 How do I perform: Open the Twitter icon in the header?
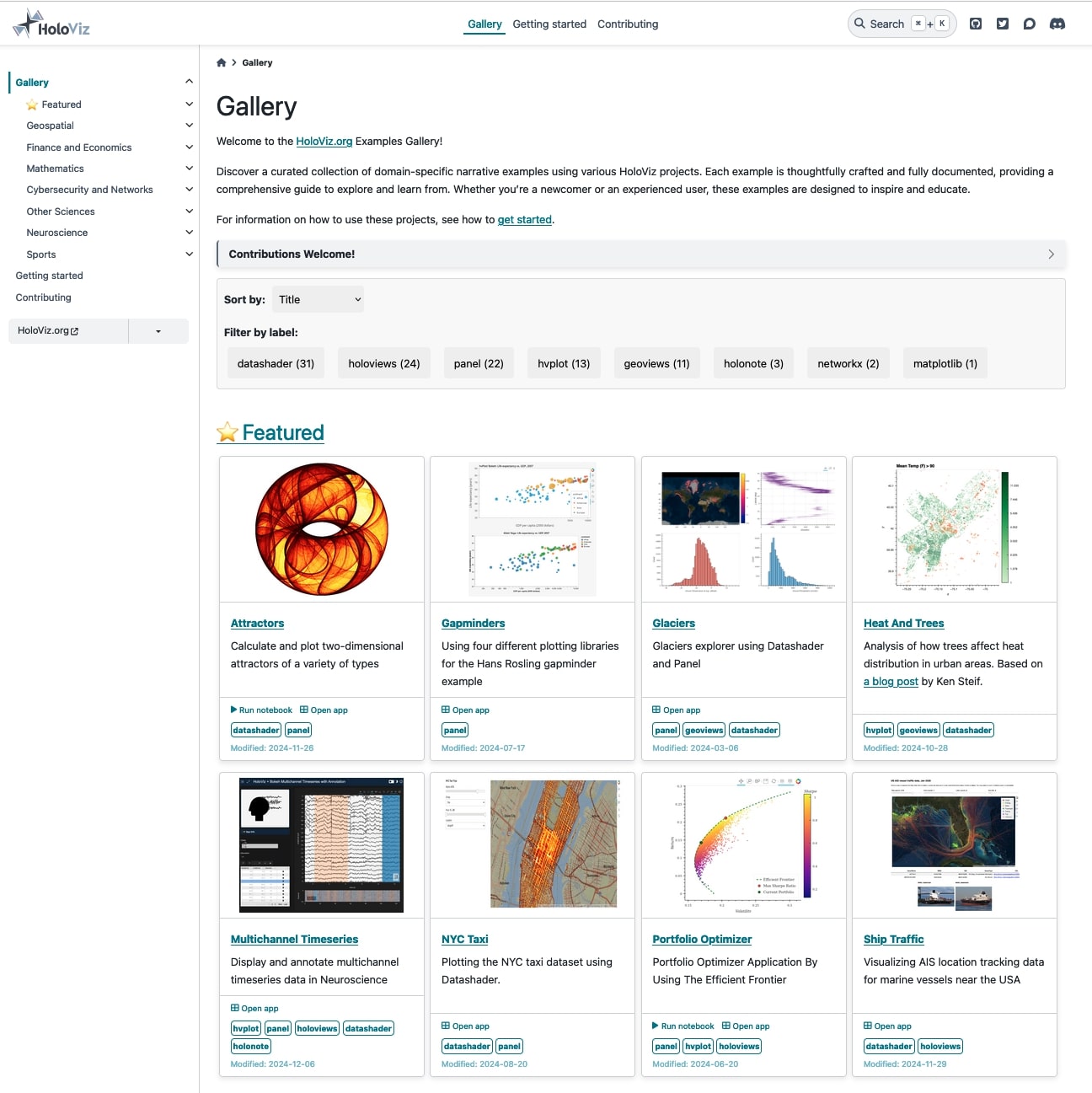1003,24
